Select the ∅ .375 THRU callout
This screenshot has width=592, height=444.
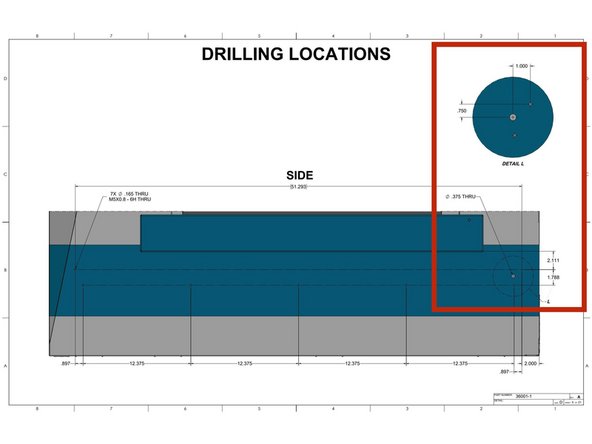[x=460, y=197]
